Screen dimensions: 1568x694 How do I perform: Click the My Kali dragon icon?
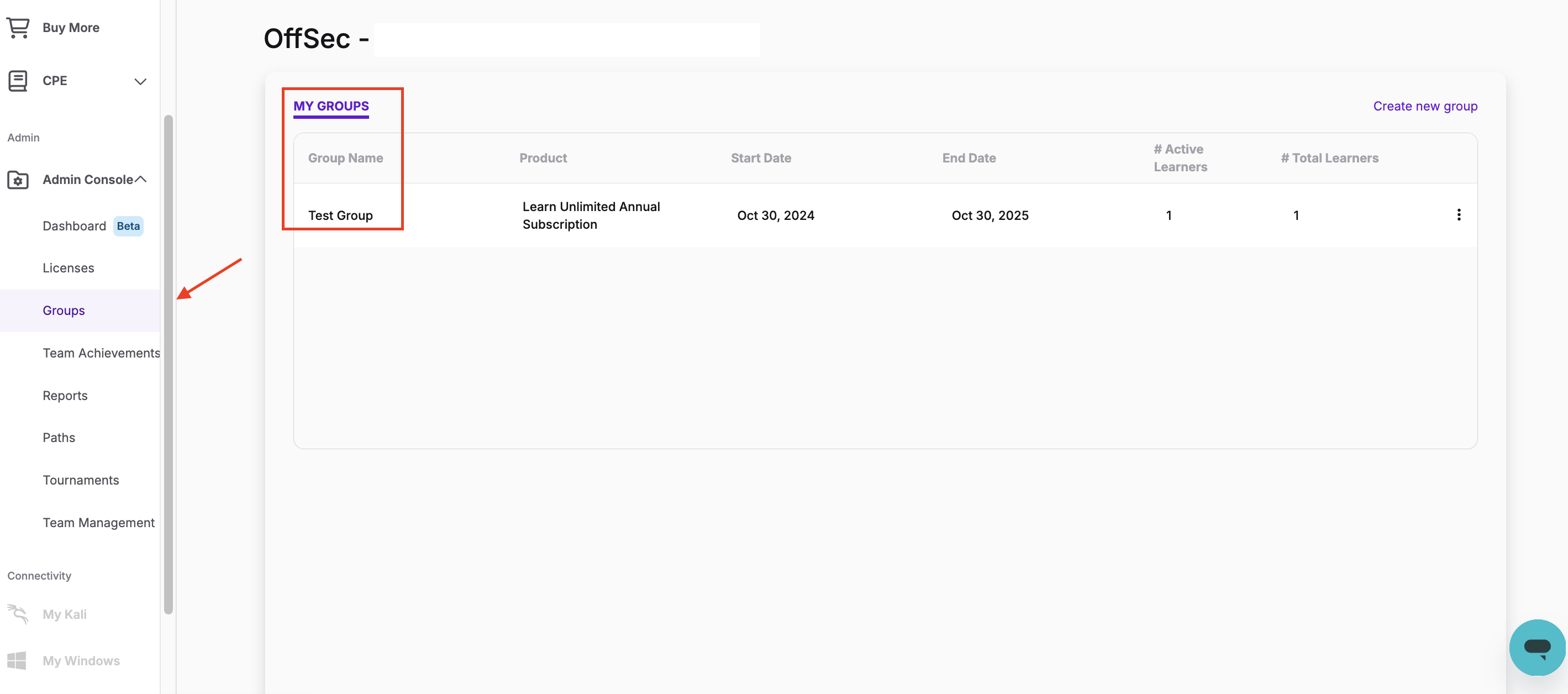[18, 614]
